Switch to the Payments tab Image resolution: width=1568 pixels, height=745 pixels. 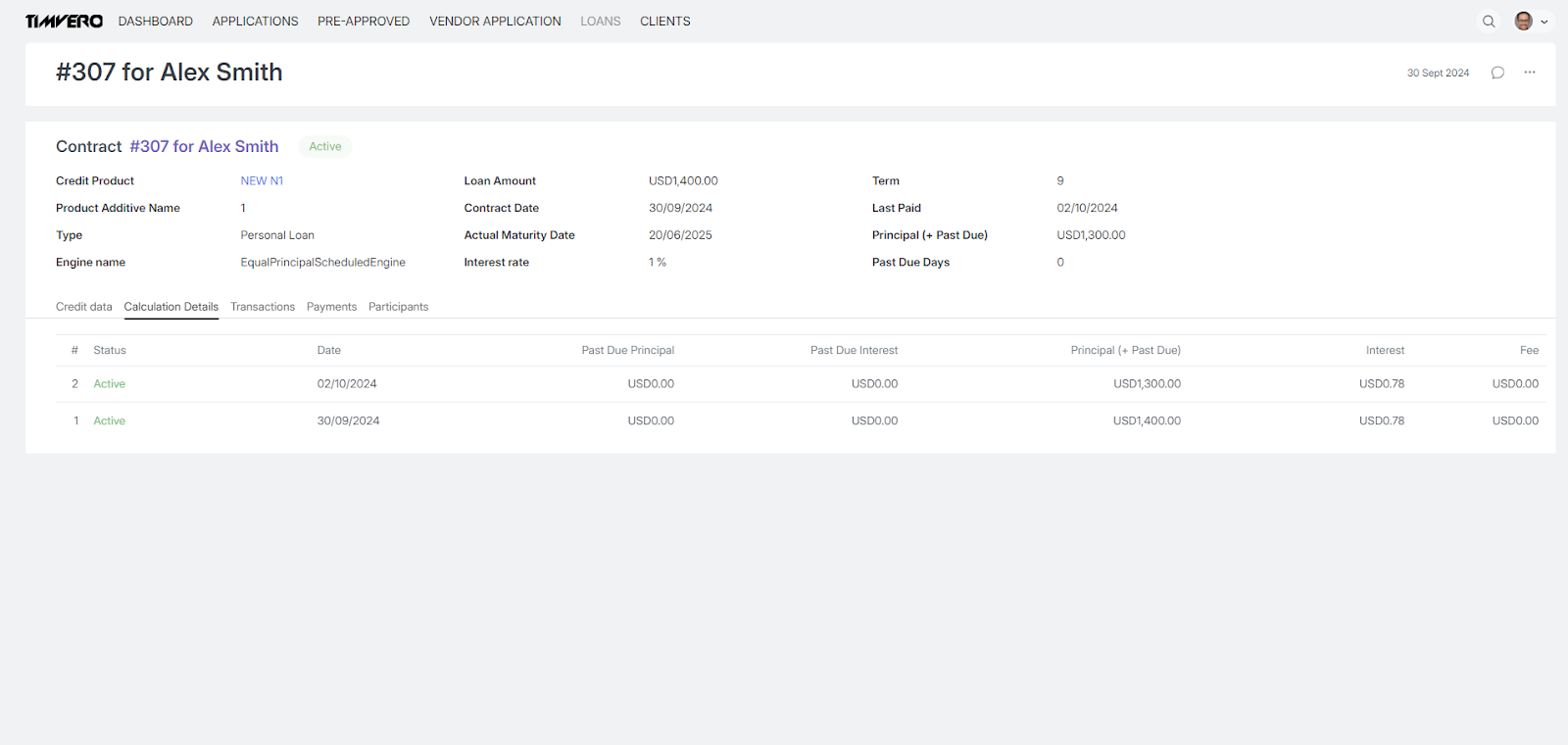click(331, 307)
